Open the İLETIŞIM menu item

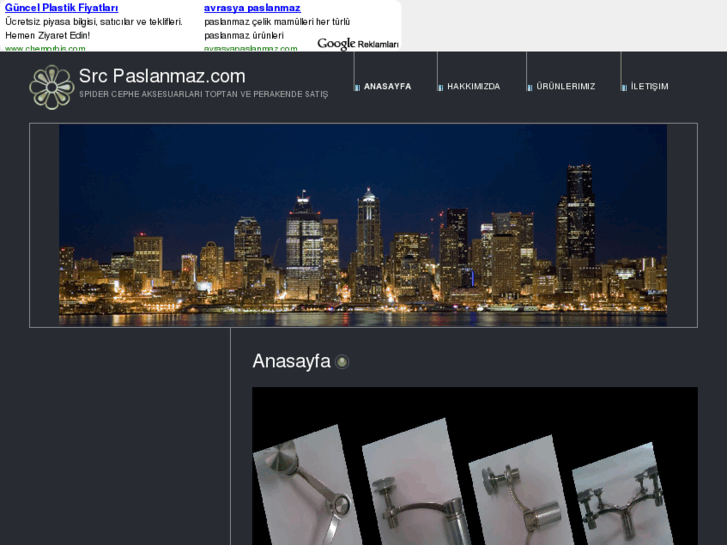coord(649,86)
